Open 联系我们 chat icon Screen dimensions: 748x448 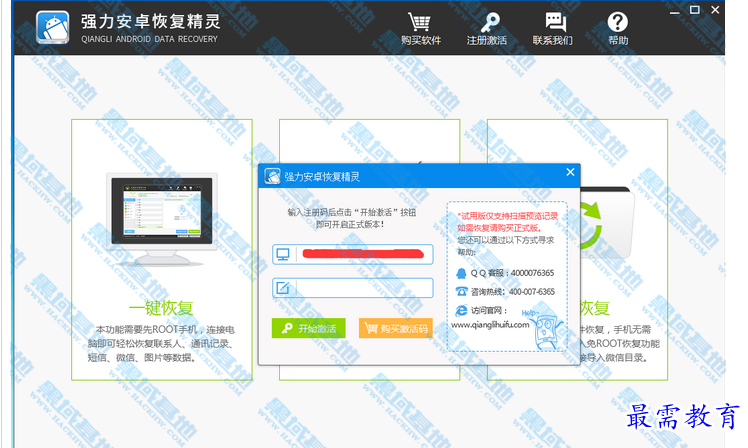555,22
